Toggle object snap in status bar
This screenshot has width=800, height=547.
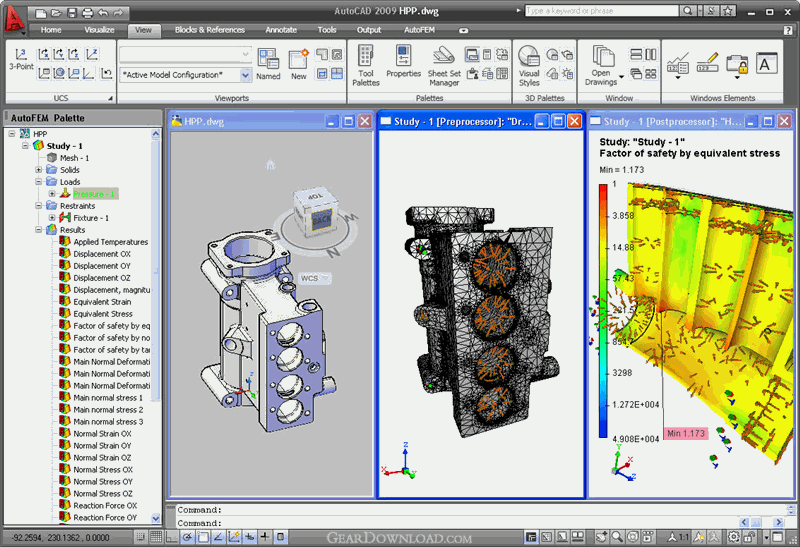(x=203, y=536)
